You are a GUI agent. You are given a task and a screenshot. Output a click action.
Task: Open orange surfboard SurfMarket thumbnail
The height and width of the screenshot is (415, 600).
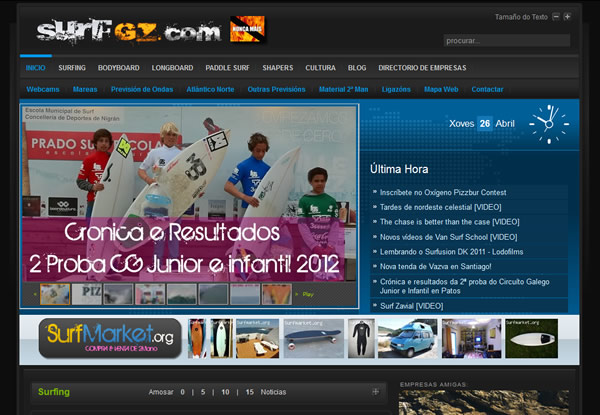pyautogui.click(x=197, y=339)
